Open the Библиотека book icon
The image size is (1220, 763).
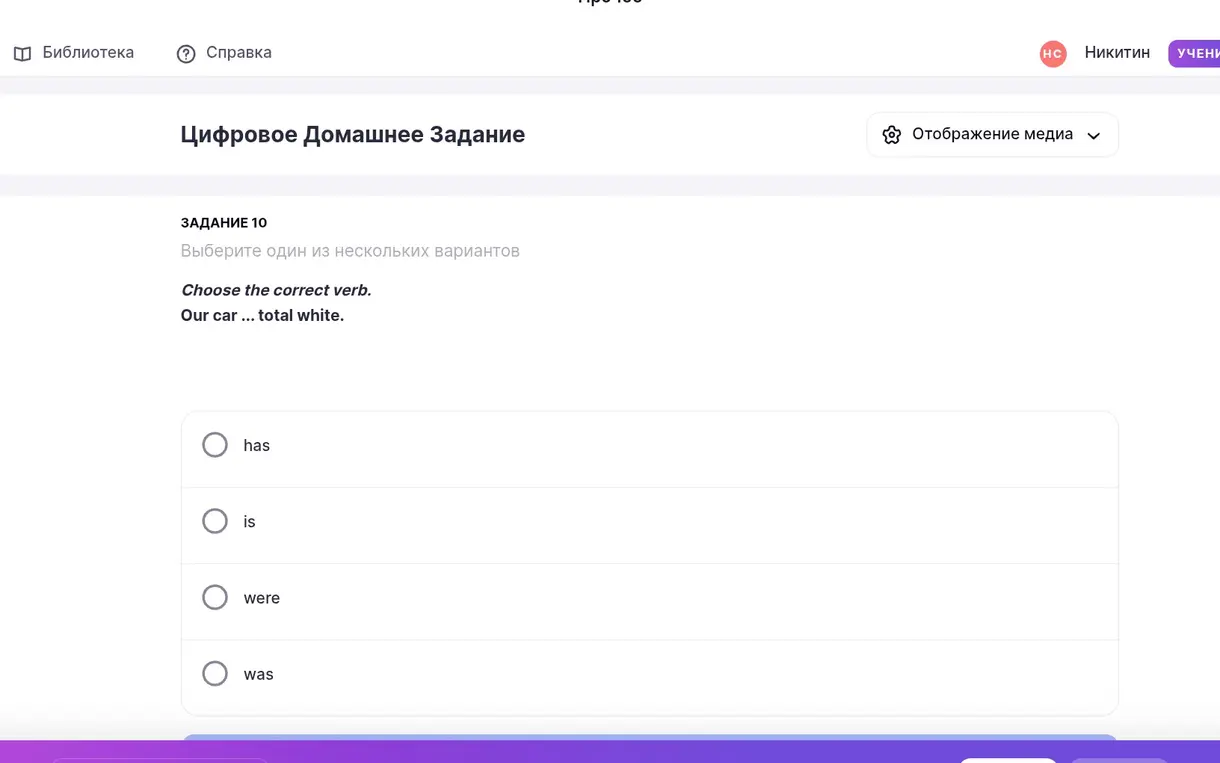click(x=22, y=54)
